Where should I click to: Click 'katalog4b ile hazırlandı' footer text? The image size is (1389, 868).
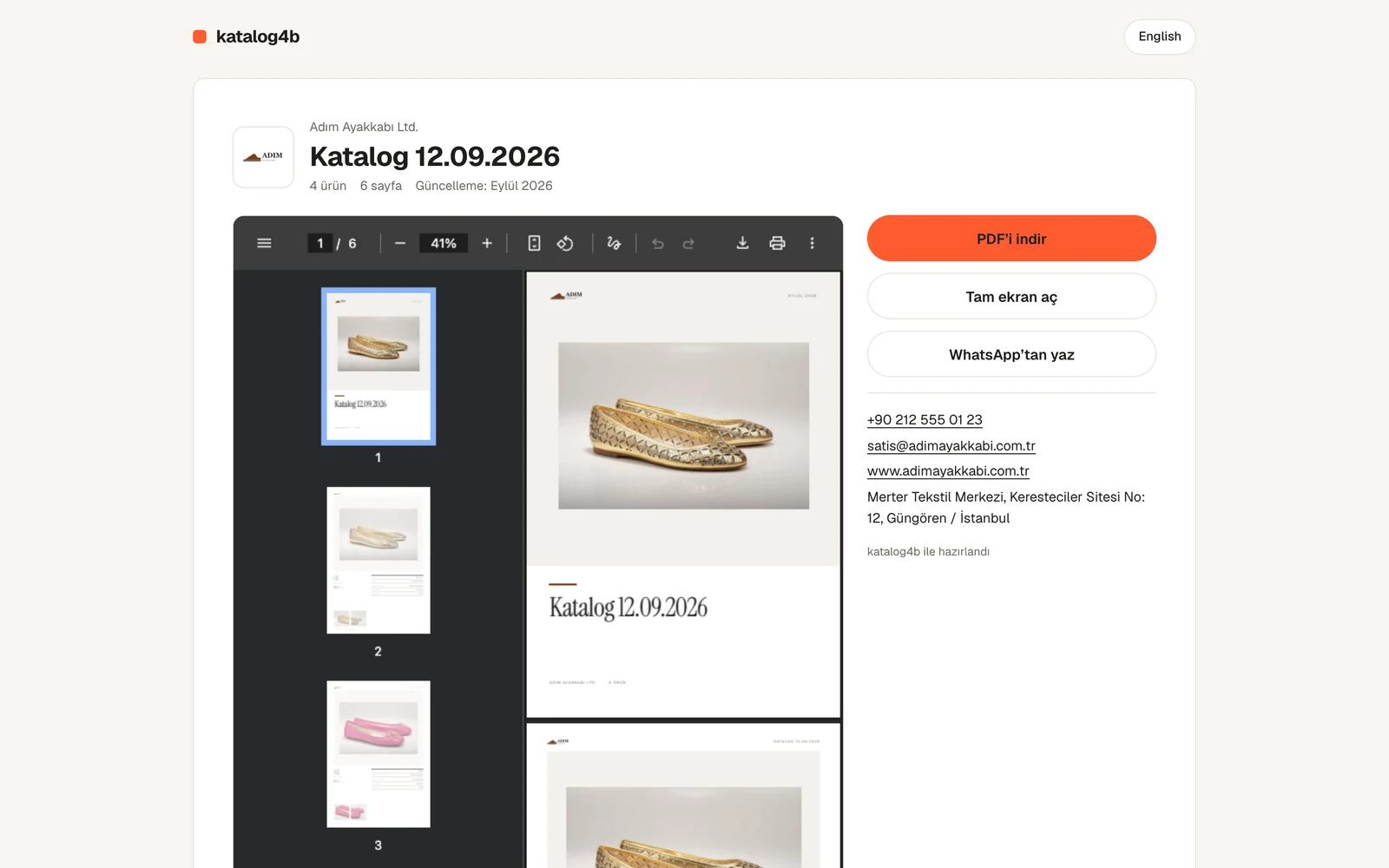click(x=928, y=552)
